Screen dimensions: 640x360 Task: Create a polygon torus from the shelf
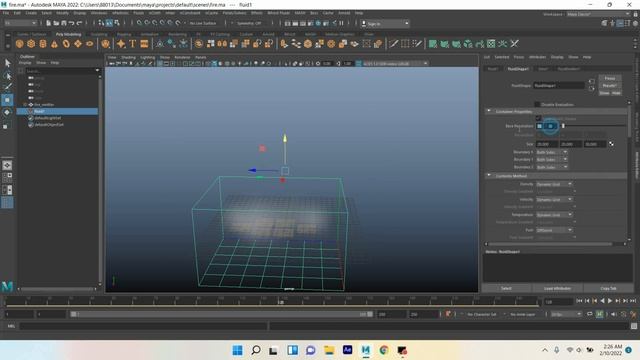click(66, 44)
